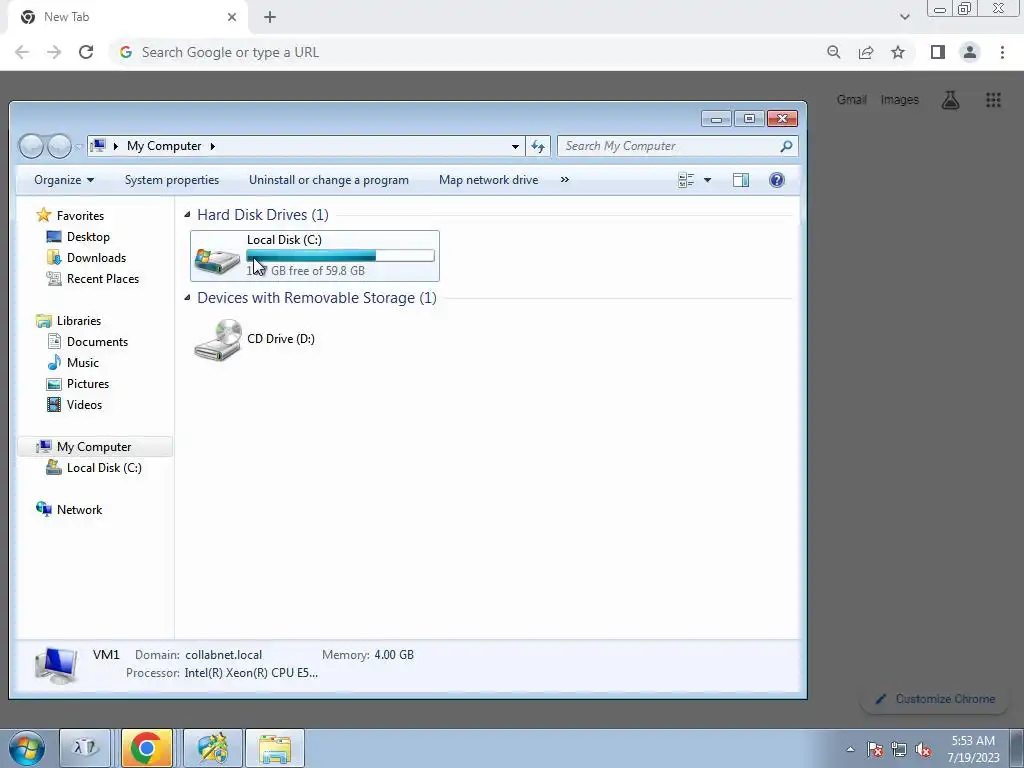Screen dimensions: 1024x768
Task: Click the Chrome back button
Action: point(22,52)
